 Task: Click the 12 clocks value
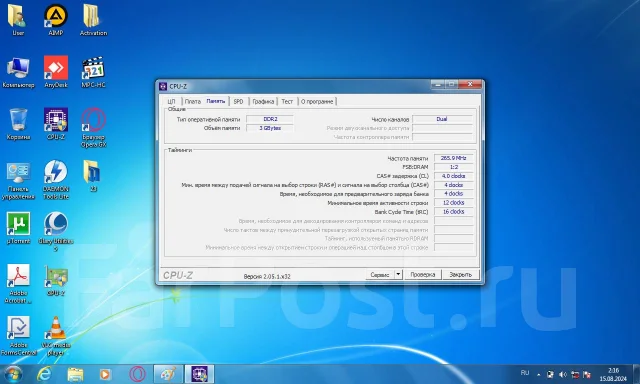tap(453, 203)
